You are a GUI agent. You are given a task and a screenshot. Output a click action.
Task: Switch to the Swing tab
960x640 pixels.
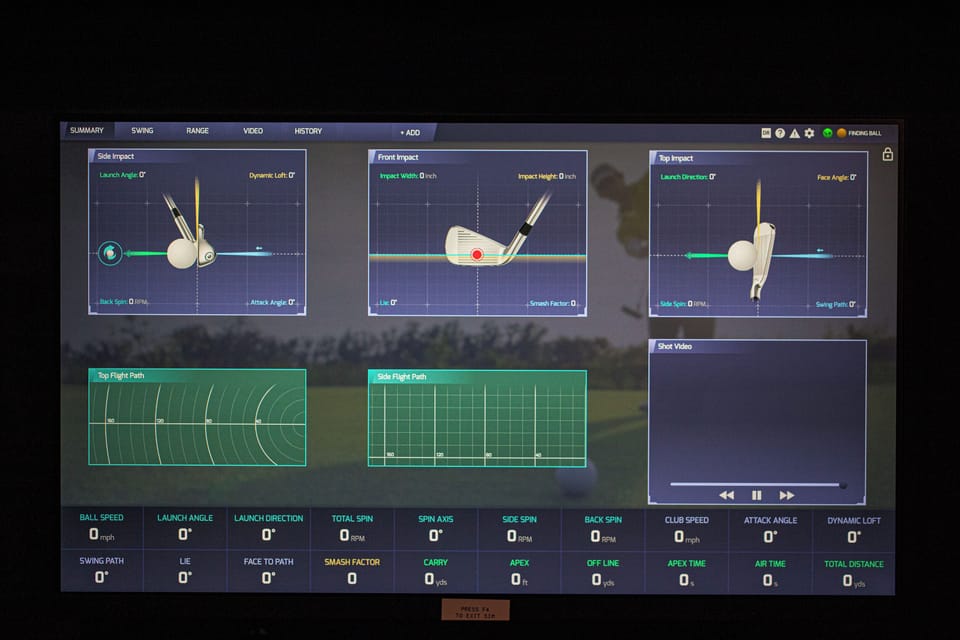coord(142,130)
